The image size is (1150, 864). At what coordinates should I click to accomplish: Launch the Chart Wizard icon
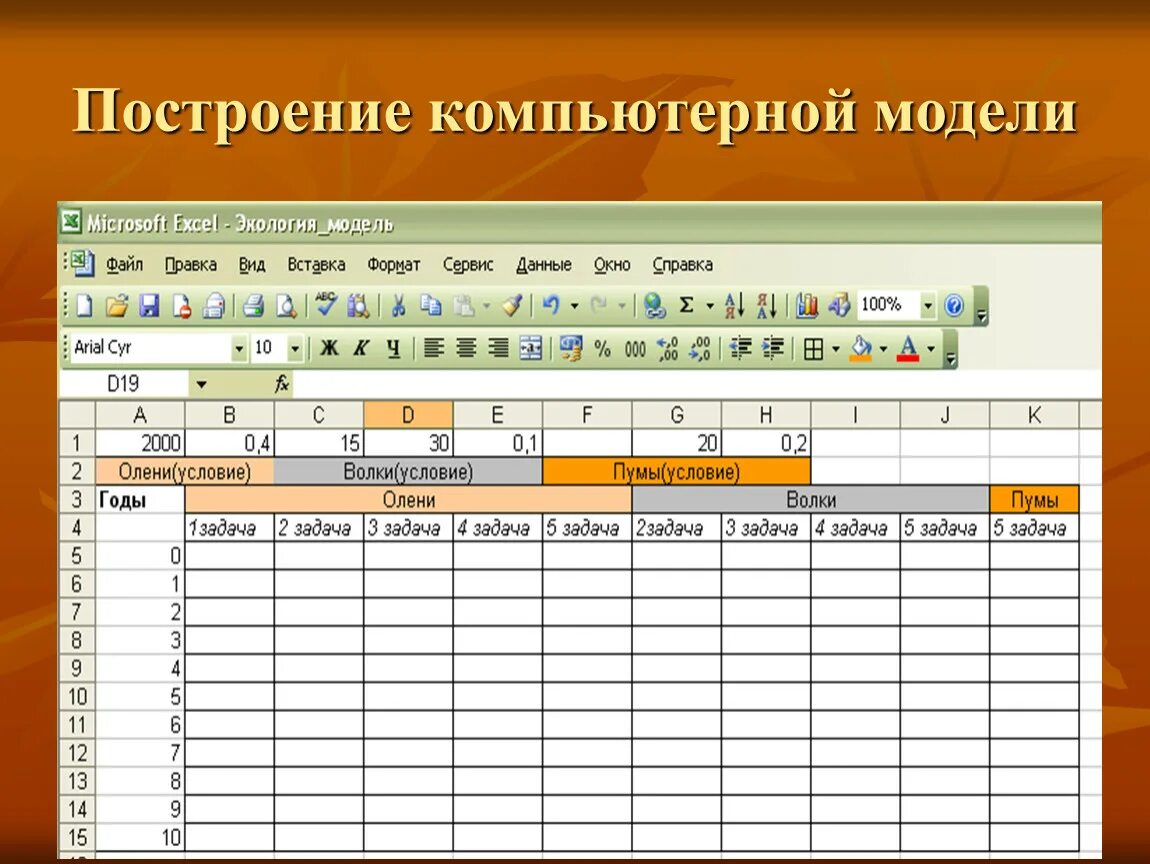pos(807,306)
